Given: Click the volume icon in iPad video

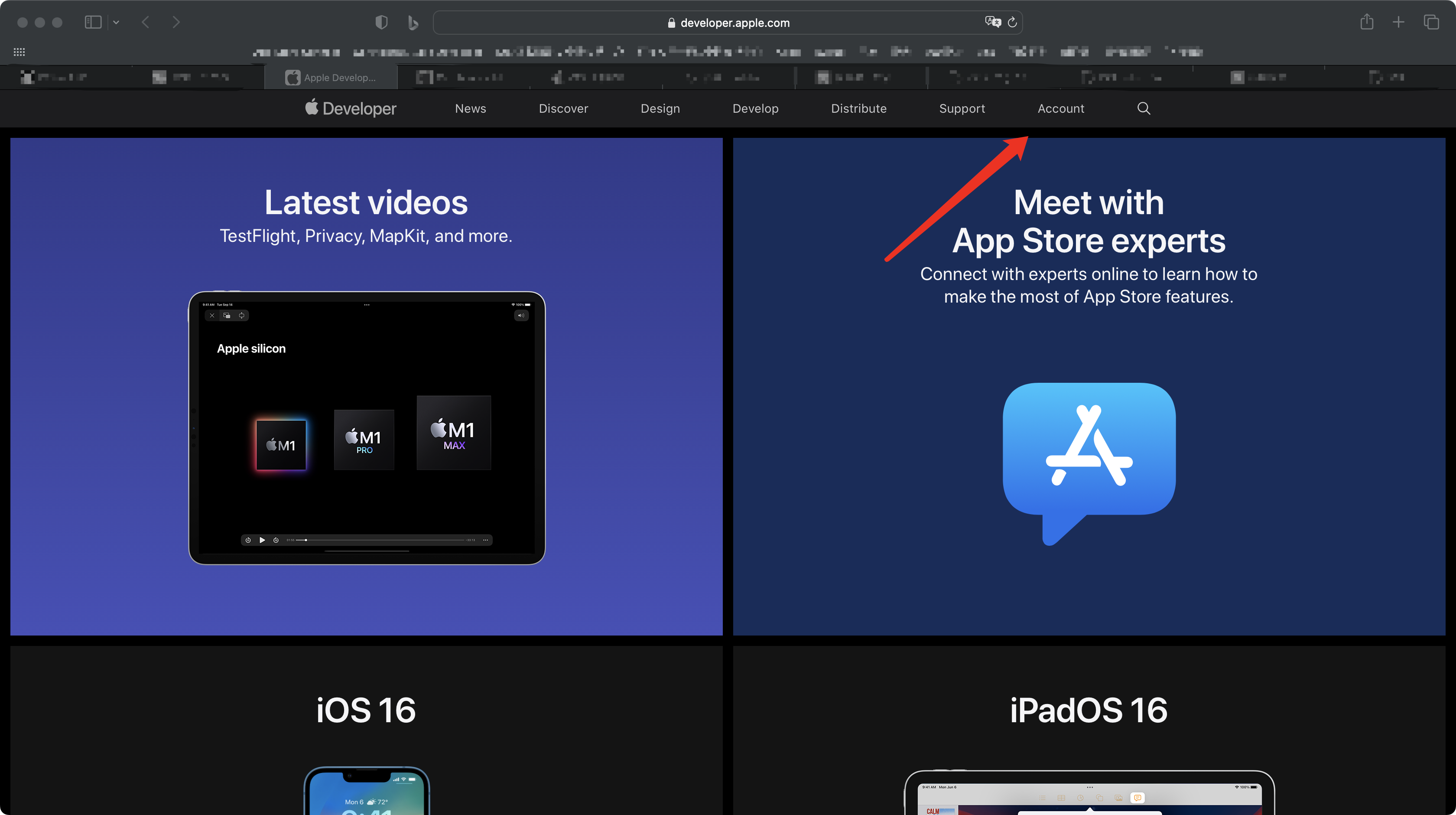Looking at the screenshot, I should click(521, 316).
